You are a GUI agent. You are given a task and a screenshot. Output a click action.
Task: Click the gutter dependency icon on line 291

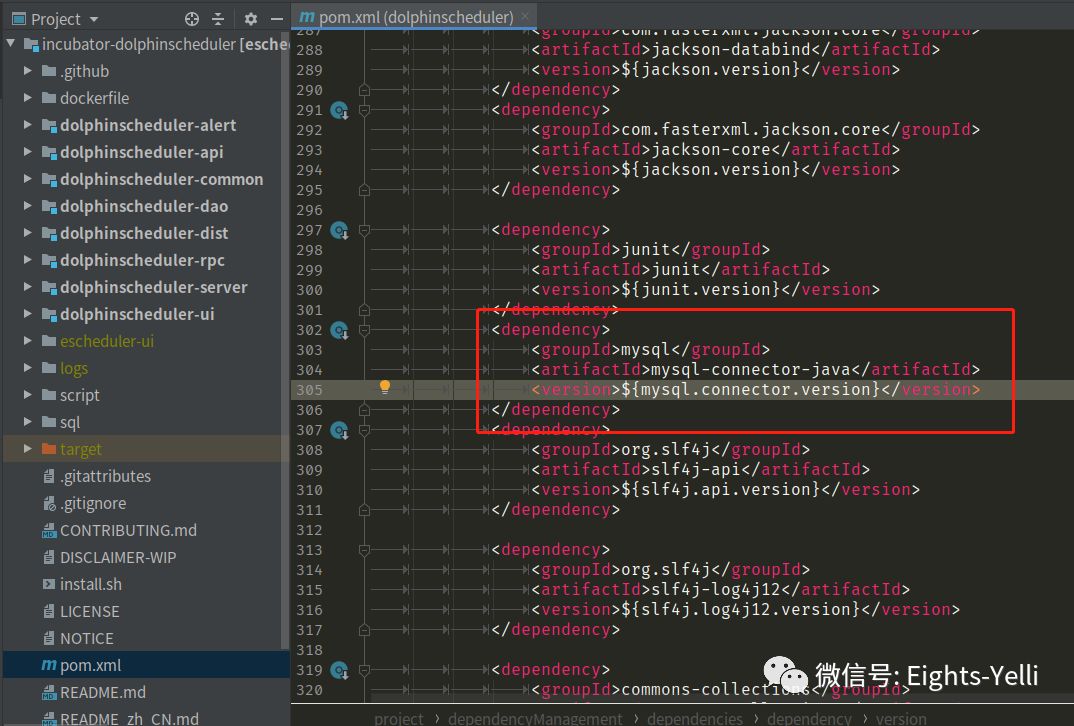pyautogui.click(x=340, y=110)
